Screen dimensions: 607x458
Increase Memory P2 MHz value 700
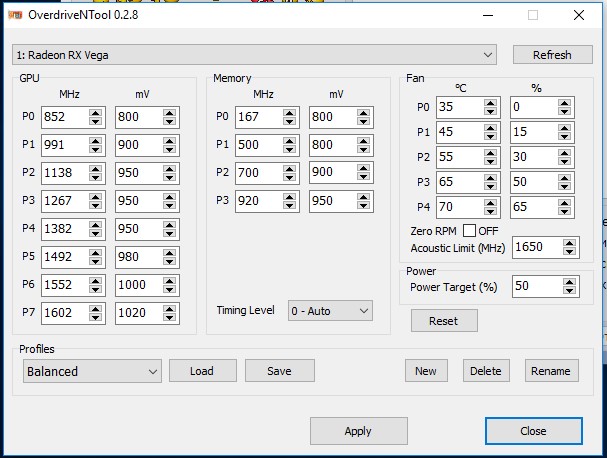[x=289, y=168]
